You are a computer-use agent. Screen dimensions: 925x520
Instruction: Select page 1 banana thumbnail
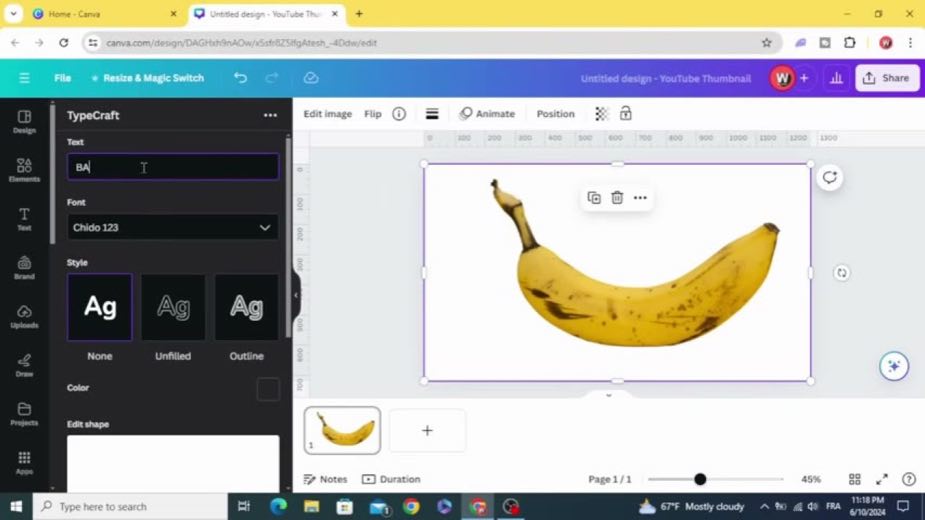(342, 430)
